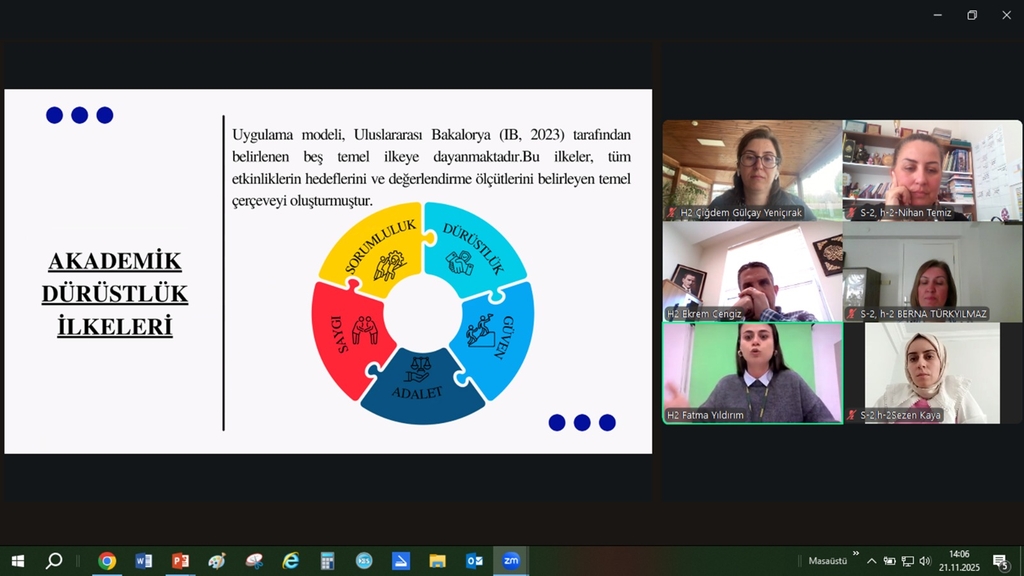Open the Calculator app in taskbar
The image size is (1024, 576).
(x=327, y=561)
